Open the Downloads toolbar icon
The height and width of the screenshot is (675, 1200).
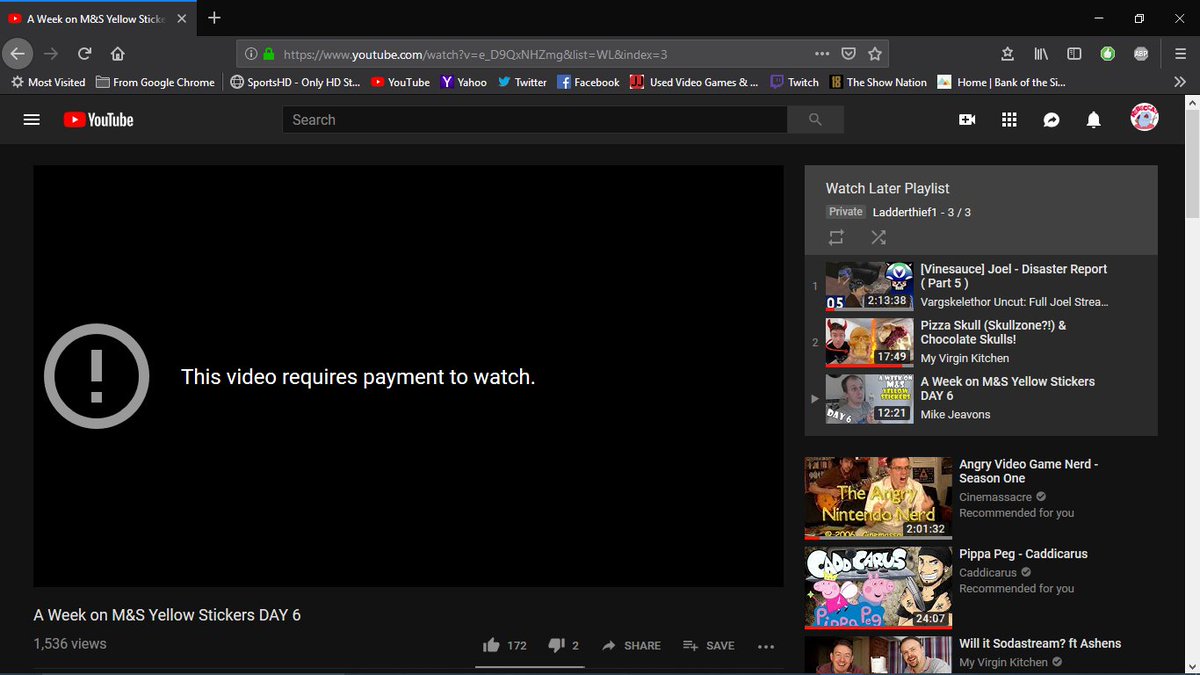click(x=1008, y=54)
